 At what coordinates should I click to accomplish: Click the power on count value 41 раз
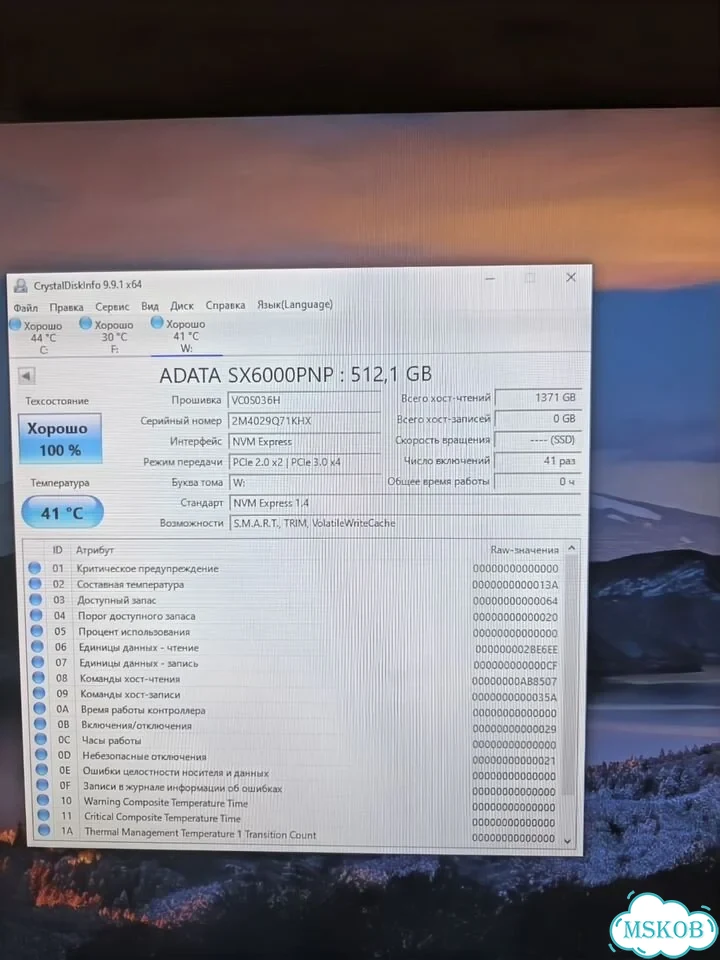[538, 461]
